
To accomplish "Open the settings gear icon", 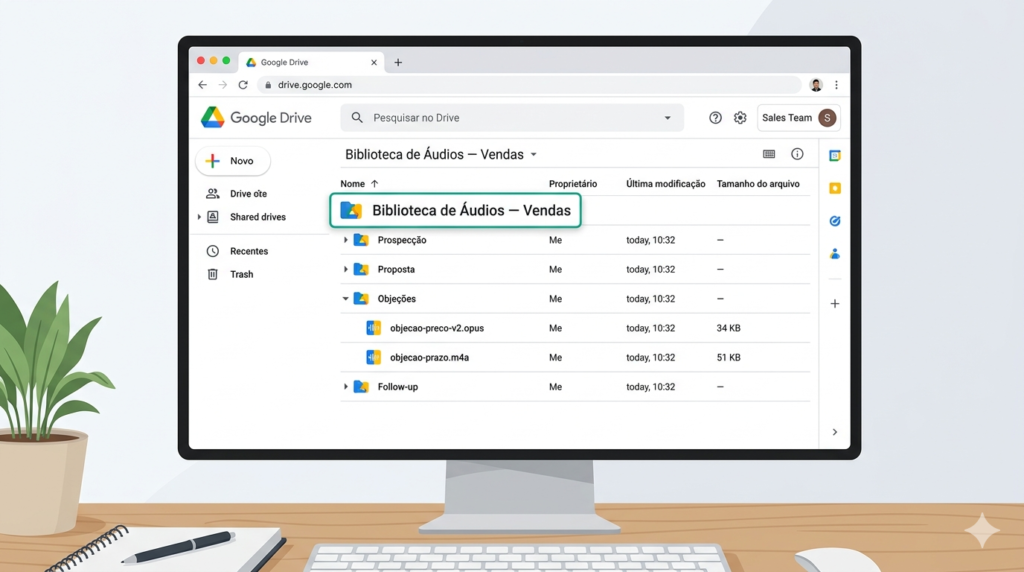I will 740,118.
